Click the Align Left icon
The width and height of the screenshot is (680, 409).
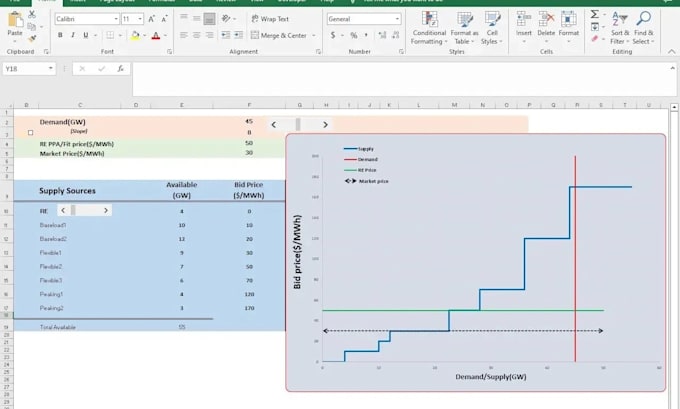pyautogui.click(x=184, y=35)
